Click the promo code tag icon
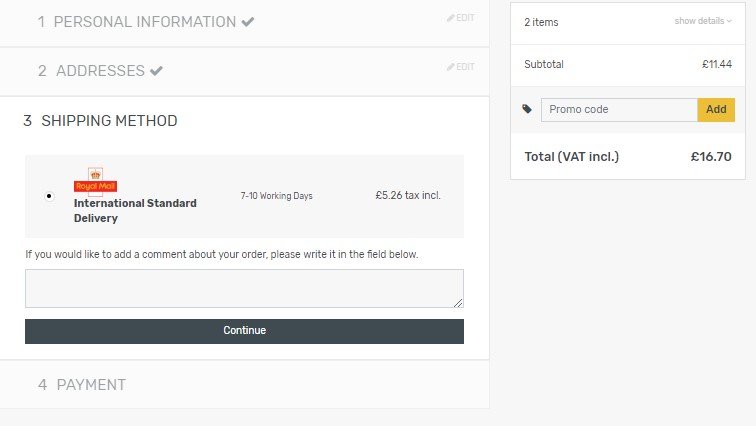 (527, 109)
